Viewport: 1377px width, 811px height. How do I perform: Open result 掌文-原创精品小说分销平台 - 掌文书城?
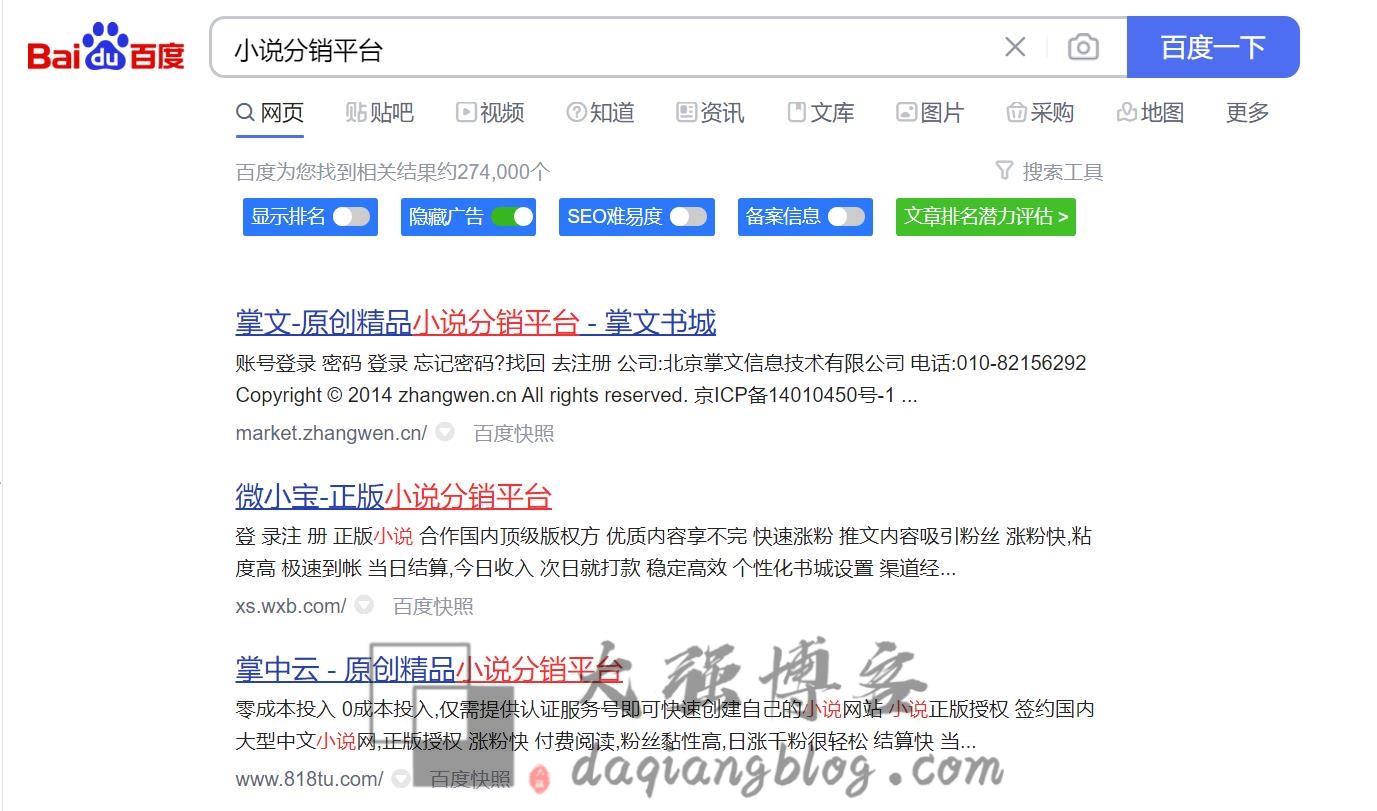click(x=476, y=323)
